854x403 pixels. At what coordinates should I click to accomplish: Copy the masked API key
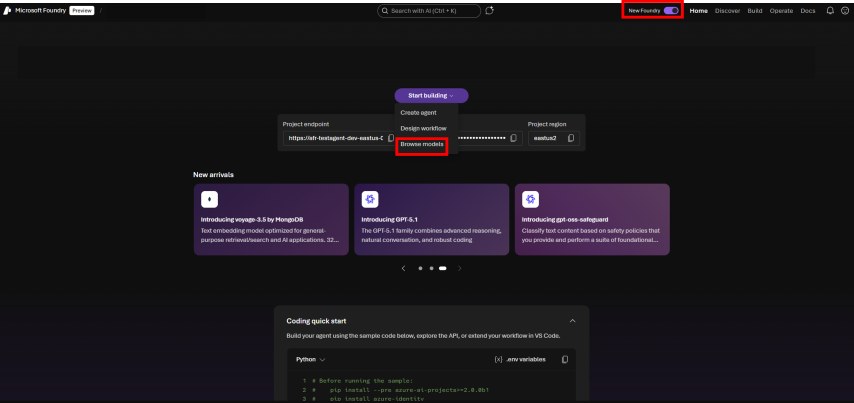tap(513, 138)
